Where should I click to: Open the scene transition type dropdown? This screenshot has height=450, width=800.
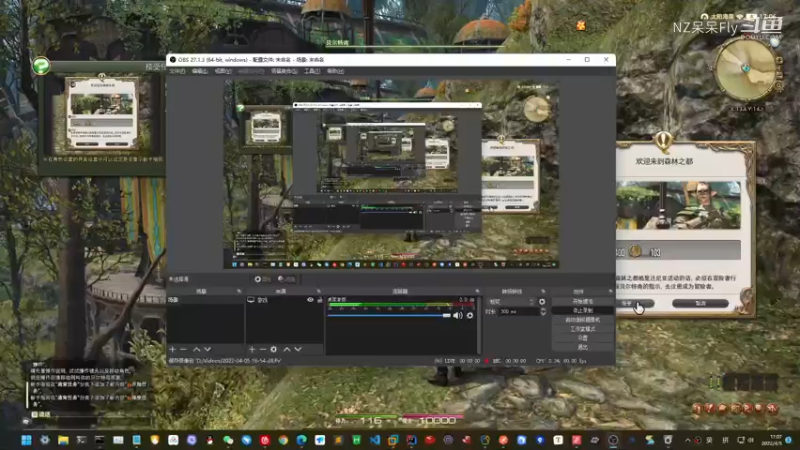coord(511,302)
